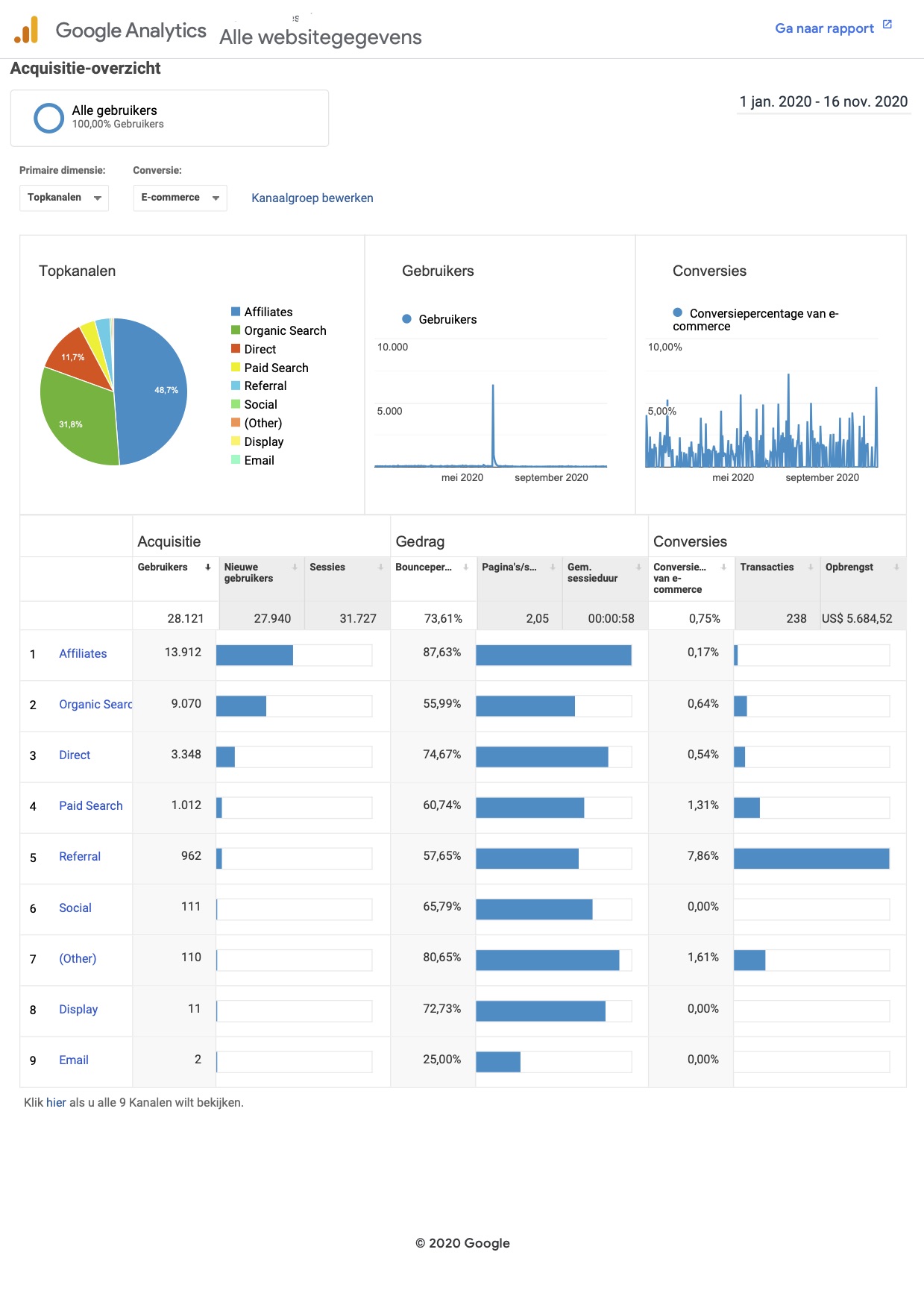Click the blue dot beside Gebruikers chart legend
This screenshot has height=1308, width=924.
tap(407, 319)
